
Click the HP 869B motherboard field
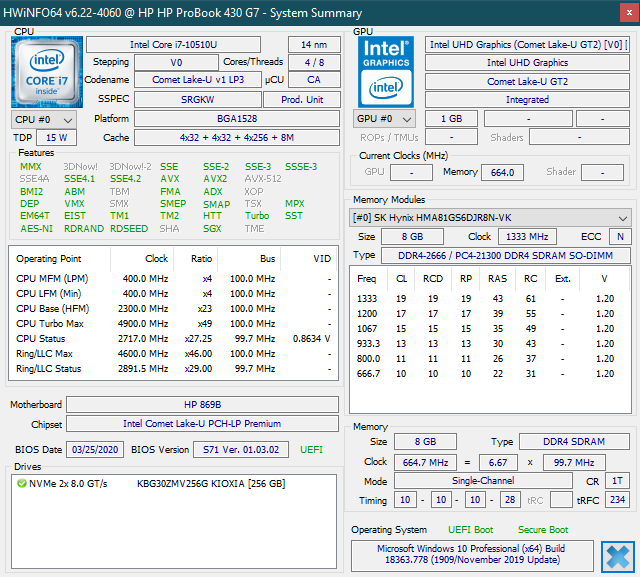pyautogui.click(x=203, y=405)
